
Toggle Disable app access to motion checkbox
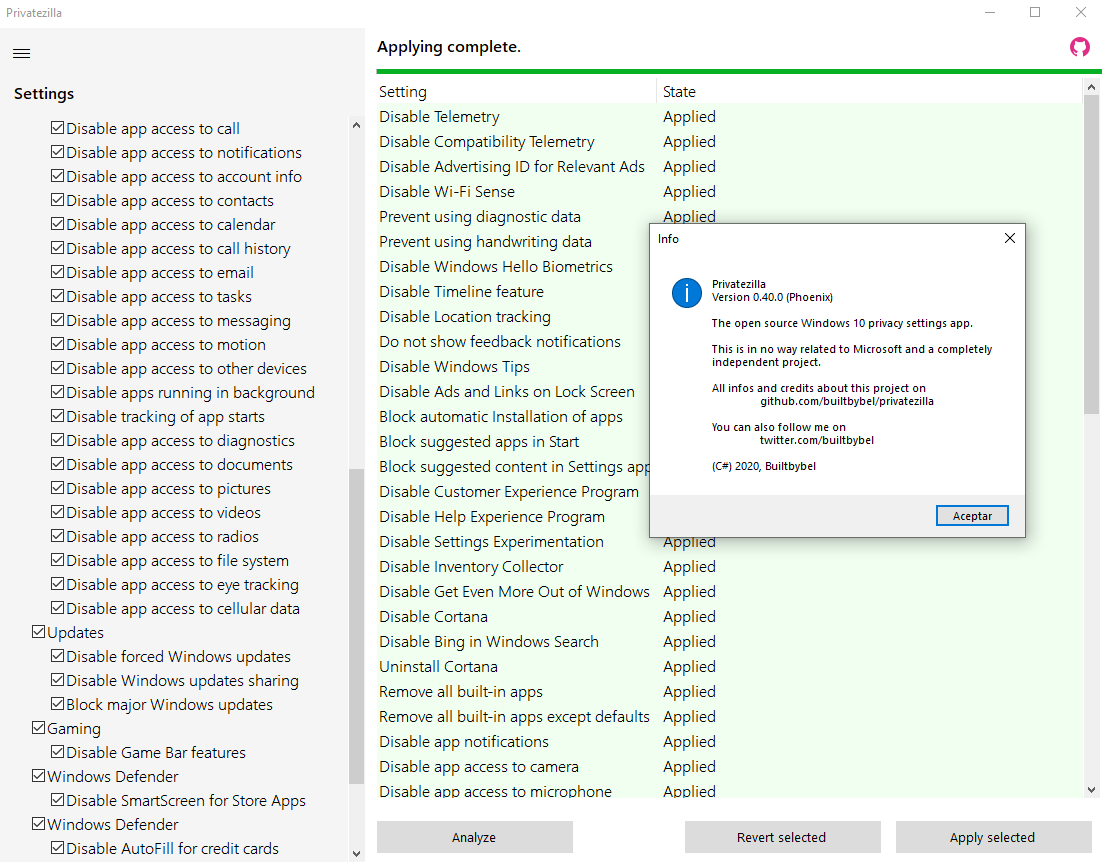pos(58,344)
